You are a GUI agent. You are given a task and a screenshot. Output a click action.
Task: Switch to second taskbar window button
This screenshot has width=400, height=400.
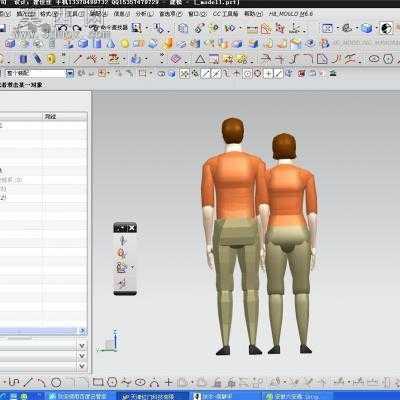(x=153, y=396)
